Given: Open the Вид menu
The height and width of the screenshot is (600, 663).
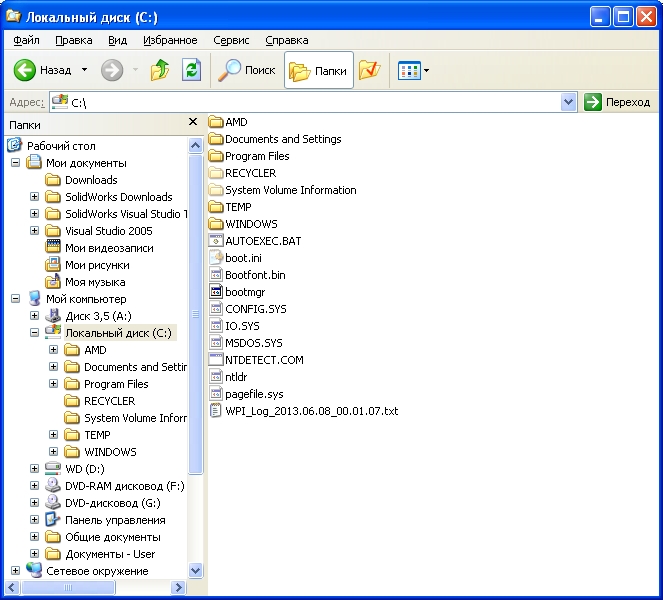Looking at the screenshot, I should [117, 40].
